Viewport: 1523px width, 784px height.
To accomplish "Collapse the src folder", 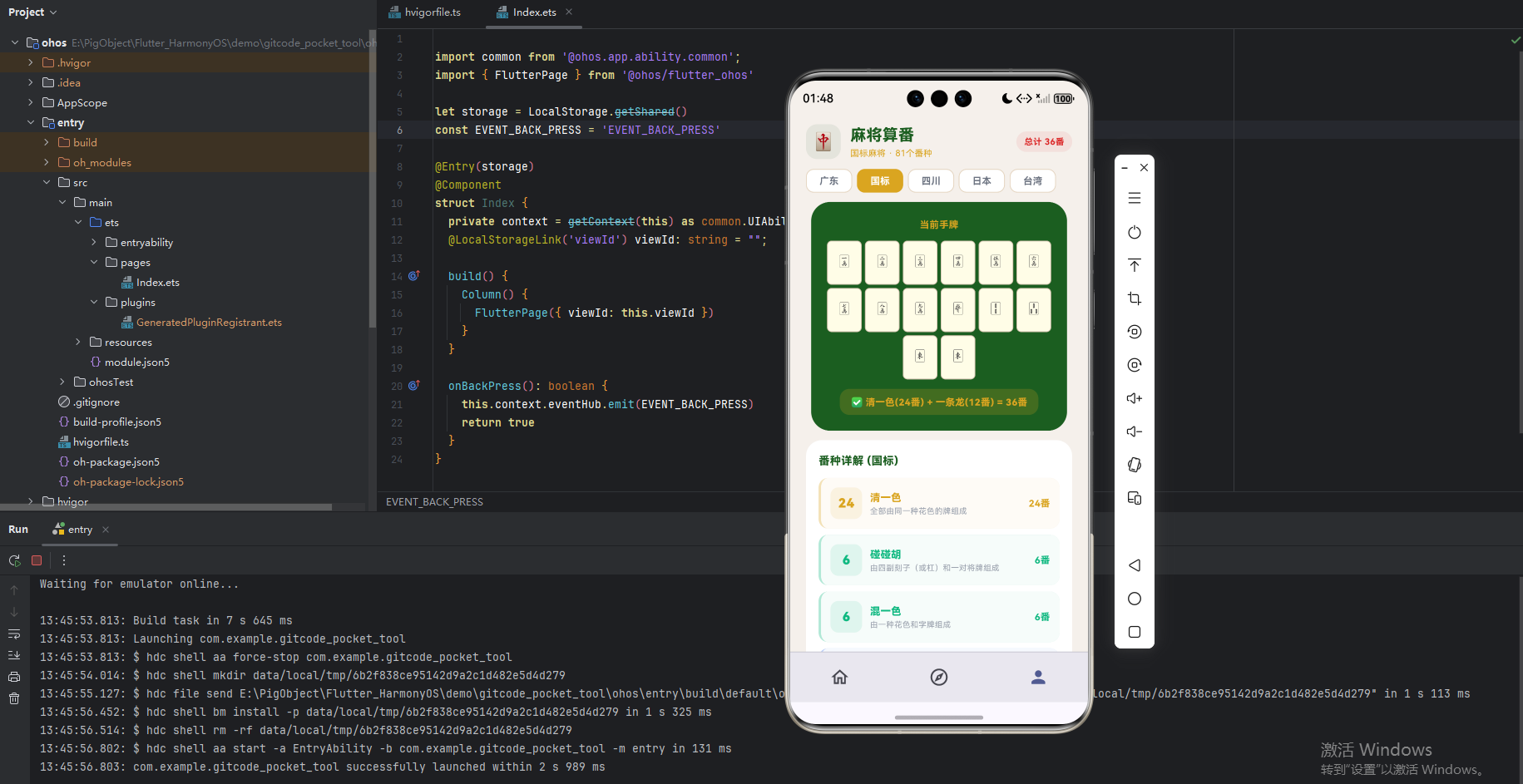I will 47,182.
